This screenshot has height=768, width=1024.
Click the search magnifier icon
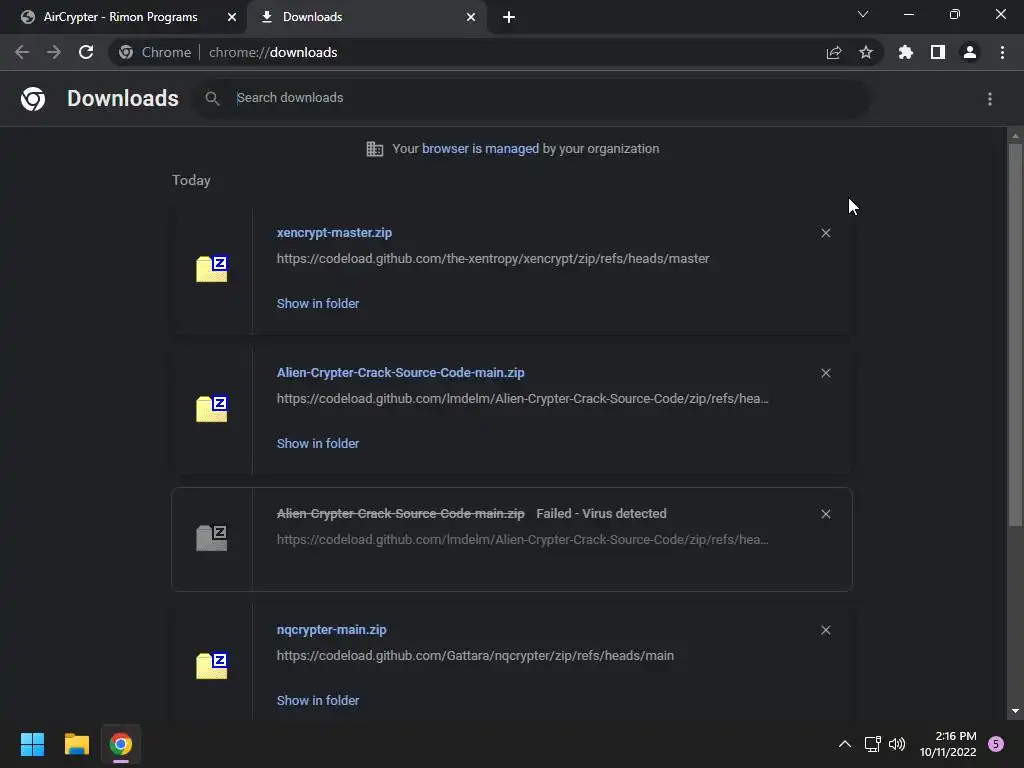212,99
